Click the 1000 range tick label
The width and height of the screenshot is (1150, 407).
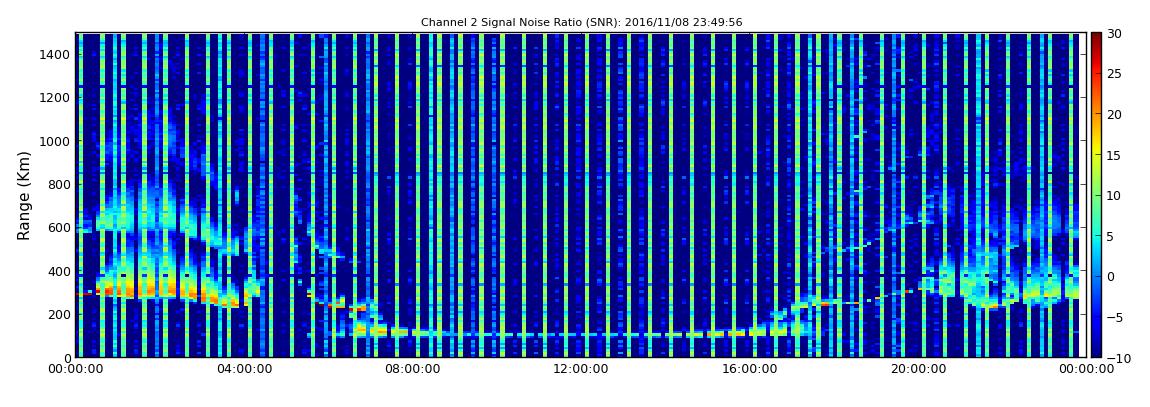pyautogui.click(x=56, y=141)
